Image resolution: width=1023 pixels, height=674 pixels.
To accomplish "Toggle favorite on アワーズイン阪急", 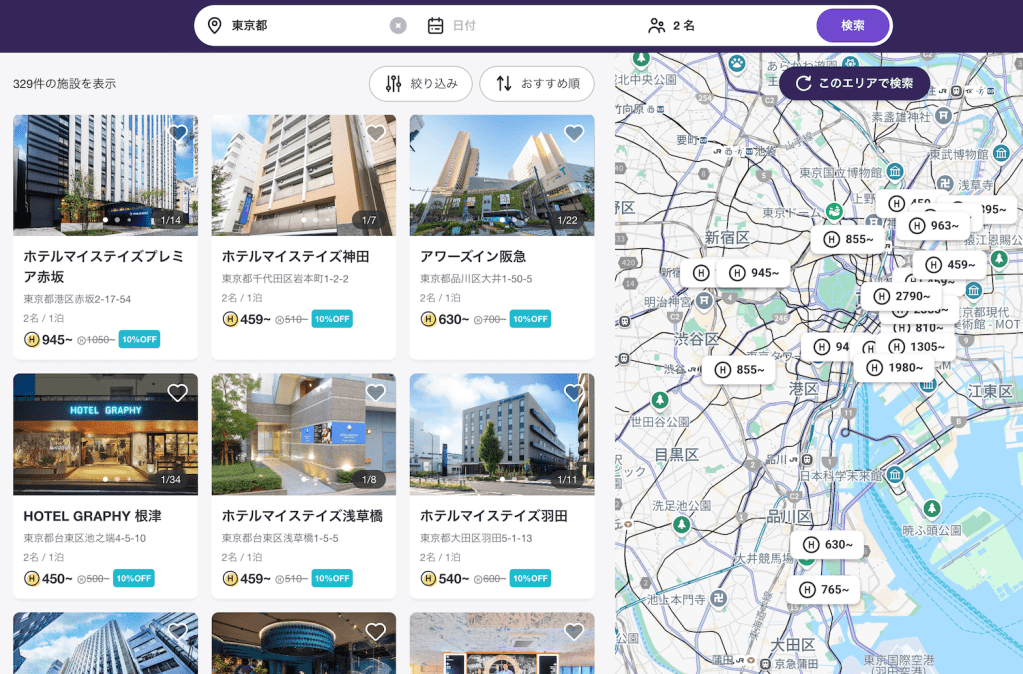I will click(x=574, y=131).
